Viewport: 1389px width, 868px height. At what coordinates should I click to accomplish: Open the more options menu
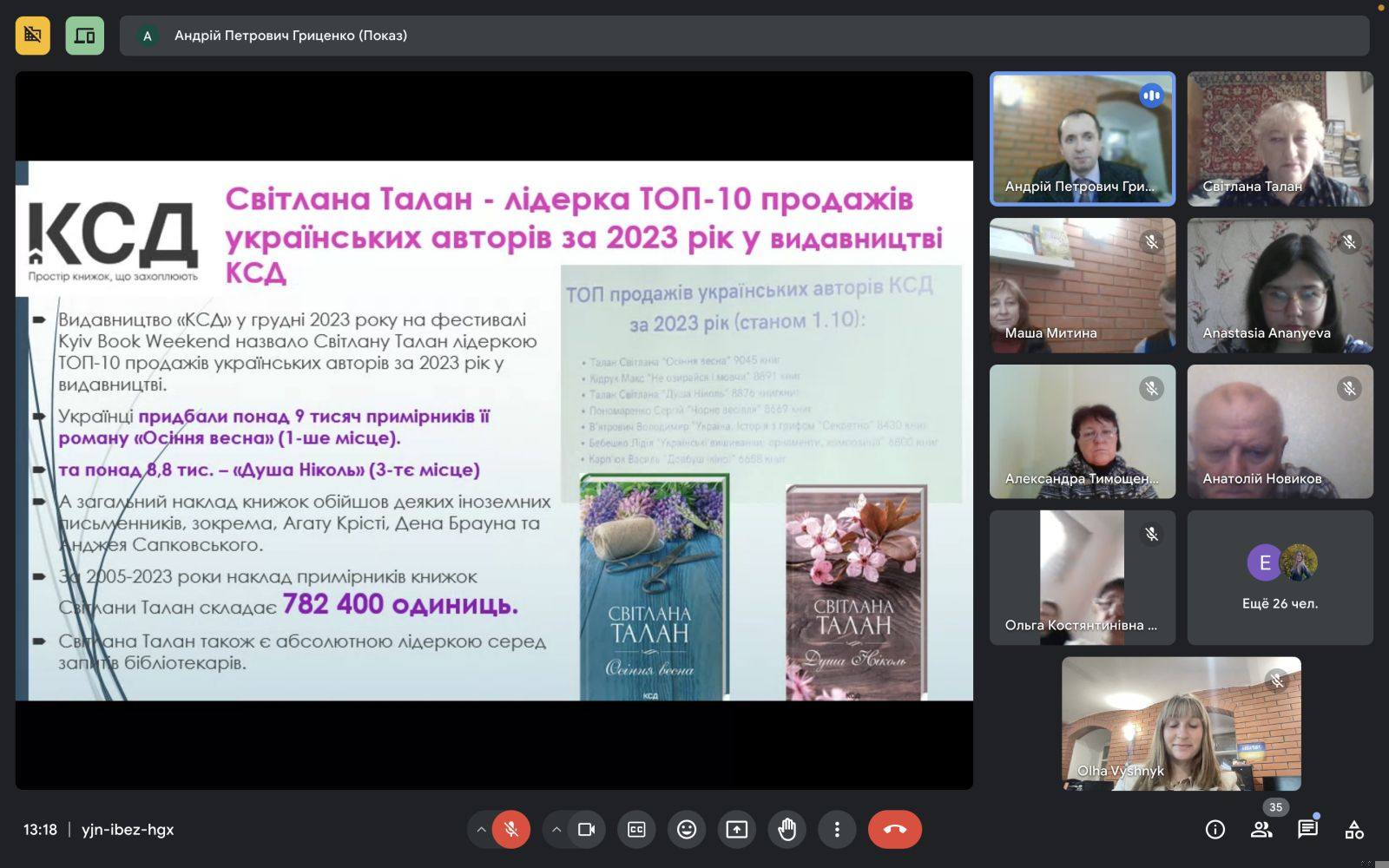pyautogui.click(x=837, y=829)
